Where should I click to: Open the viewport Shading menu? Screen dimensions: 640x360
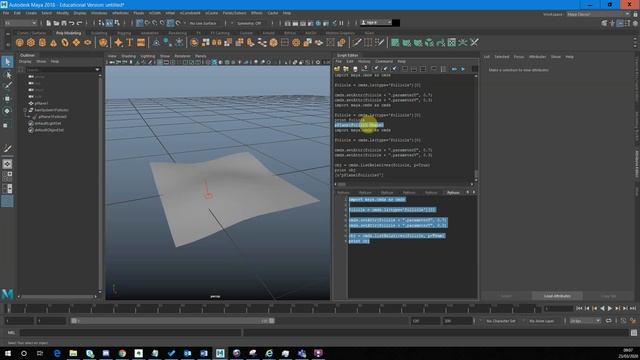pos(129,56)
